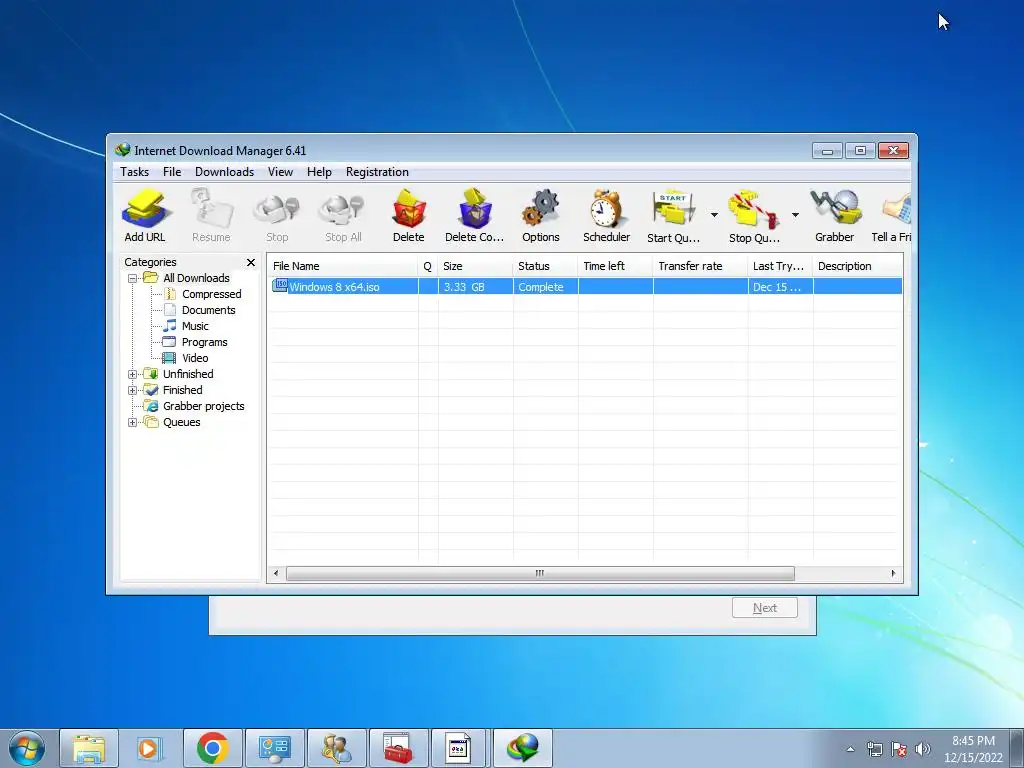This screenshot has height=768, width=1024.
Task: Expand the Unfinished category node
Action: (133, 374)
